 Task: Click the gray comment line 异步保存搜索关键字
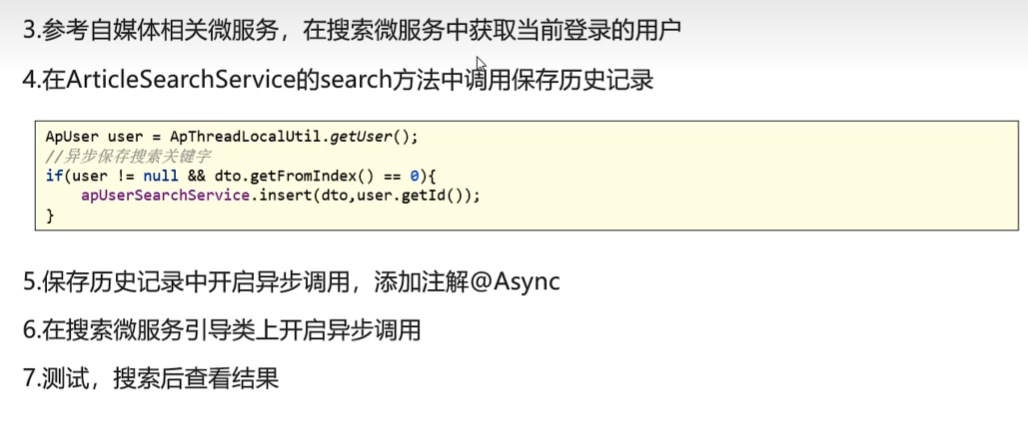(x=128, y=156)
